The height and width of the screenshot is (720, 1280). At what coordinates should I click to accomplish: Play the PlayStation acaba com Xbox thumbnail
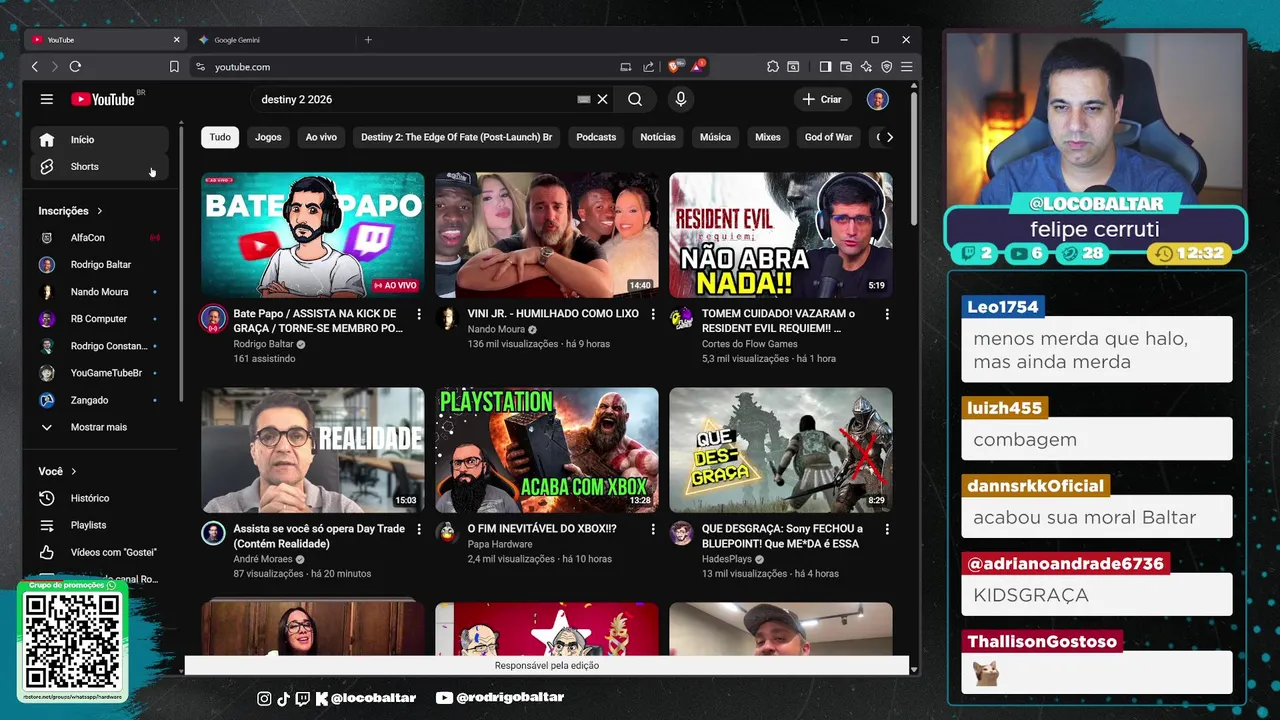[x=547, y=450]
